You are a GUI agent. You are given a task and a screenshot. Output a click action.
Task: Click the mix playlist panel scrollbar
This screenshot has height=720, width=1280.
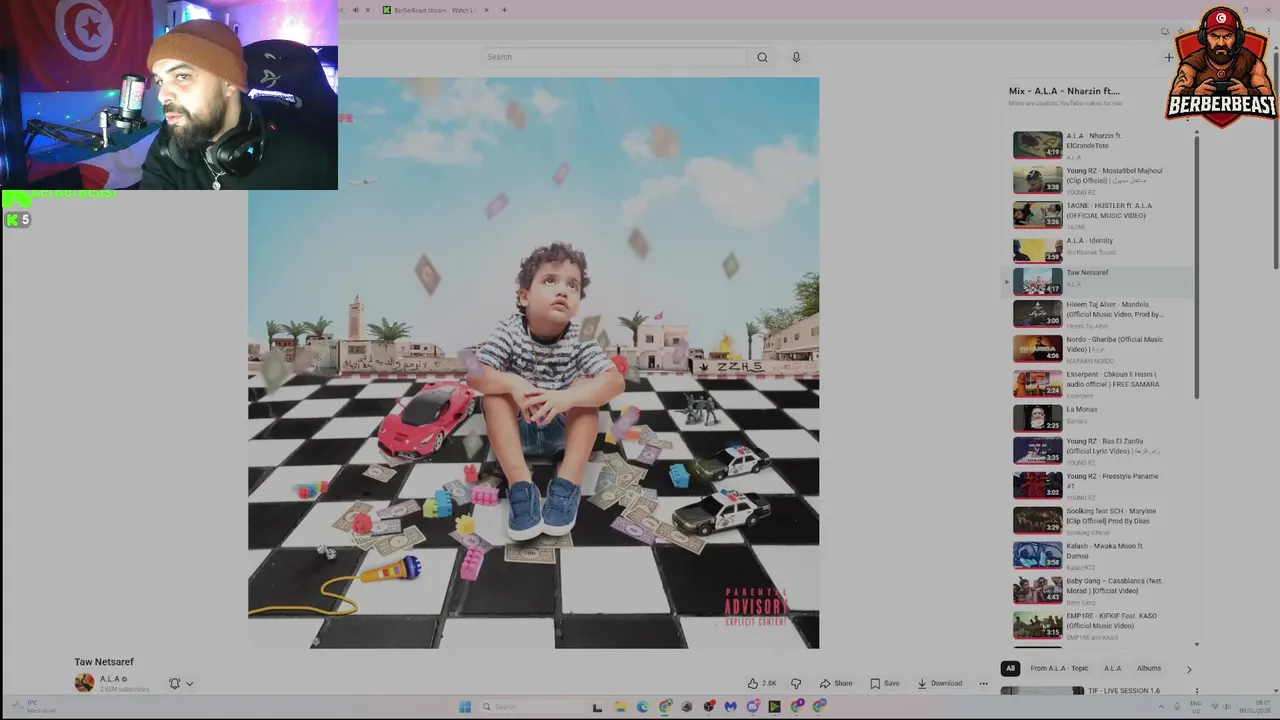[x=1197, y=265]
